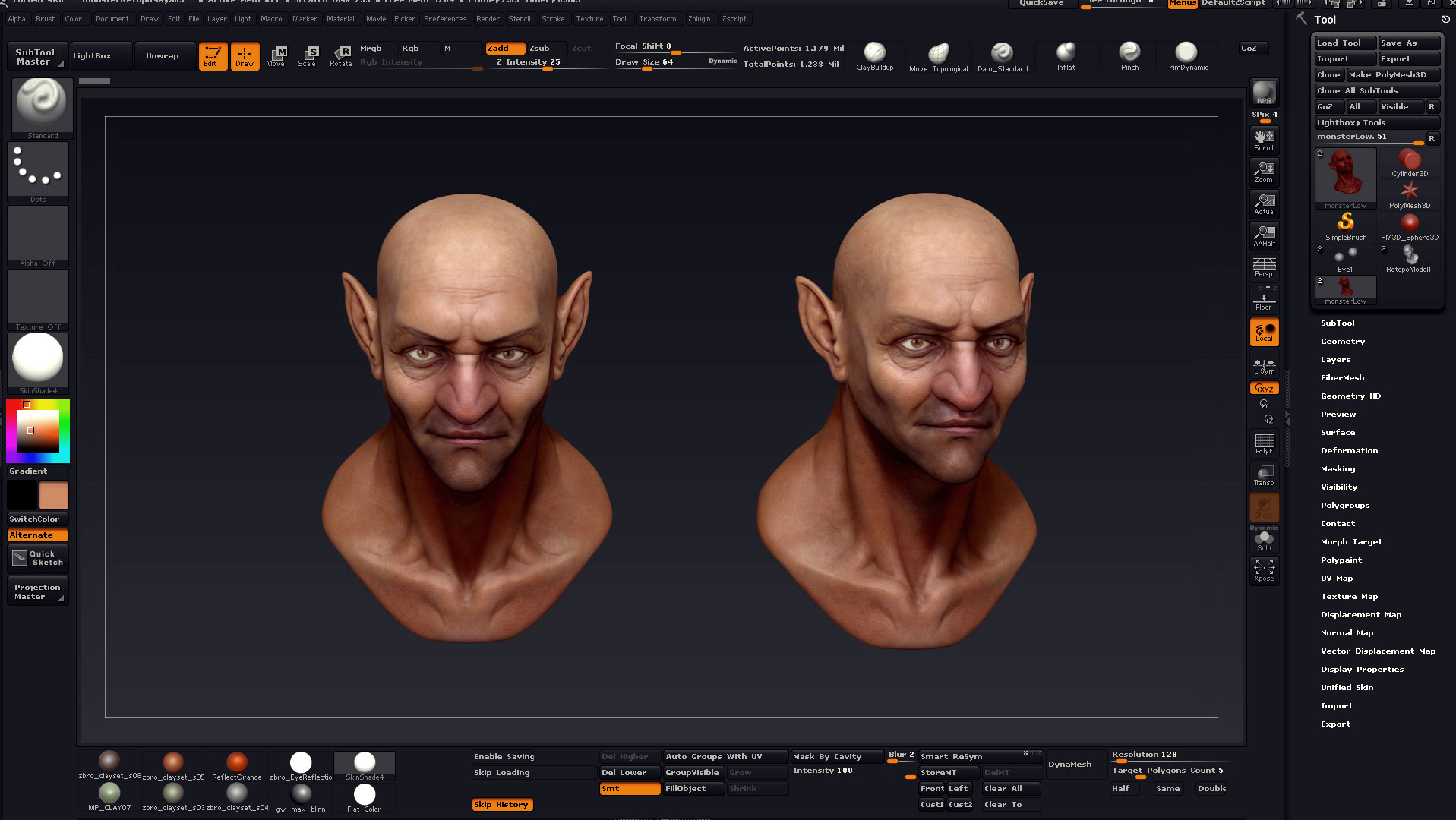1456x820 pixels.
Task: Adjust the Draw Size slider
Action: click(674, 62)
